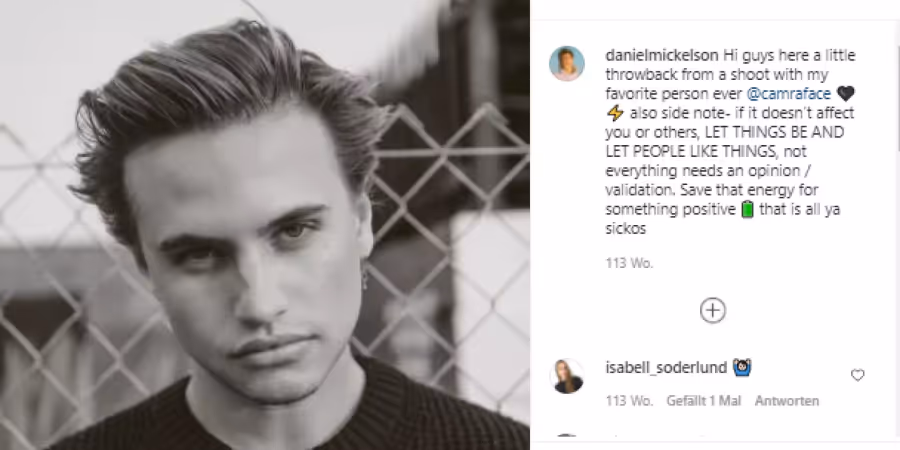
Task: Click the lightning bolt emoji in caption
Action: [x=615, y=113]
